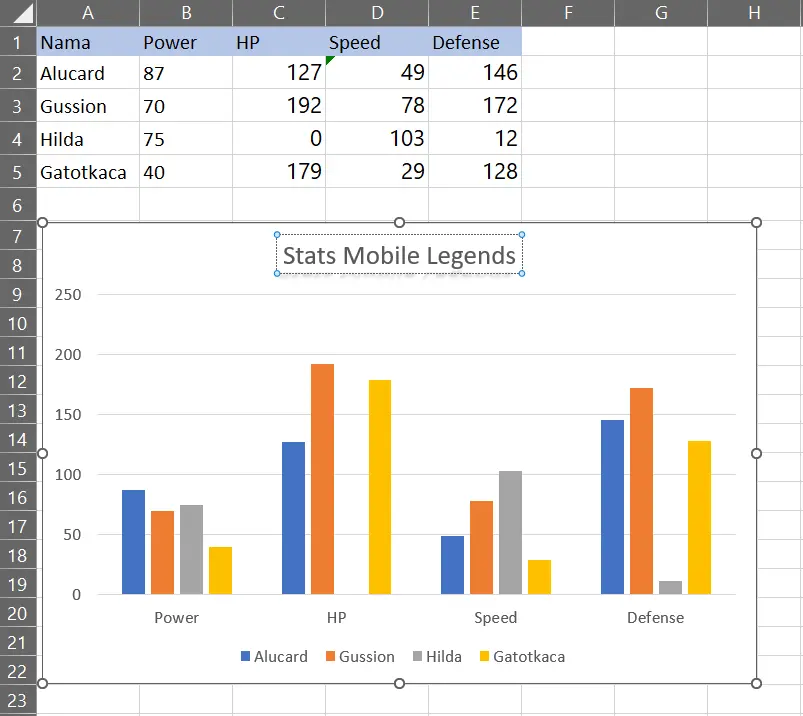Select column E header

(x=475, y=12)
